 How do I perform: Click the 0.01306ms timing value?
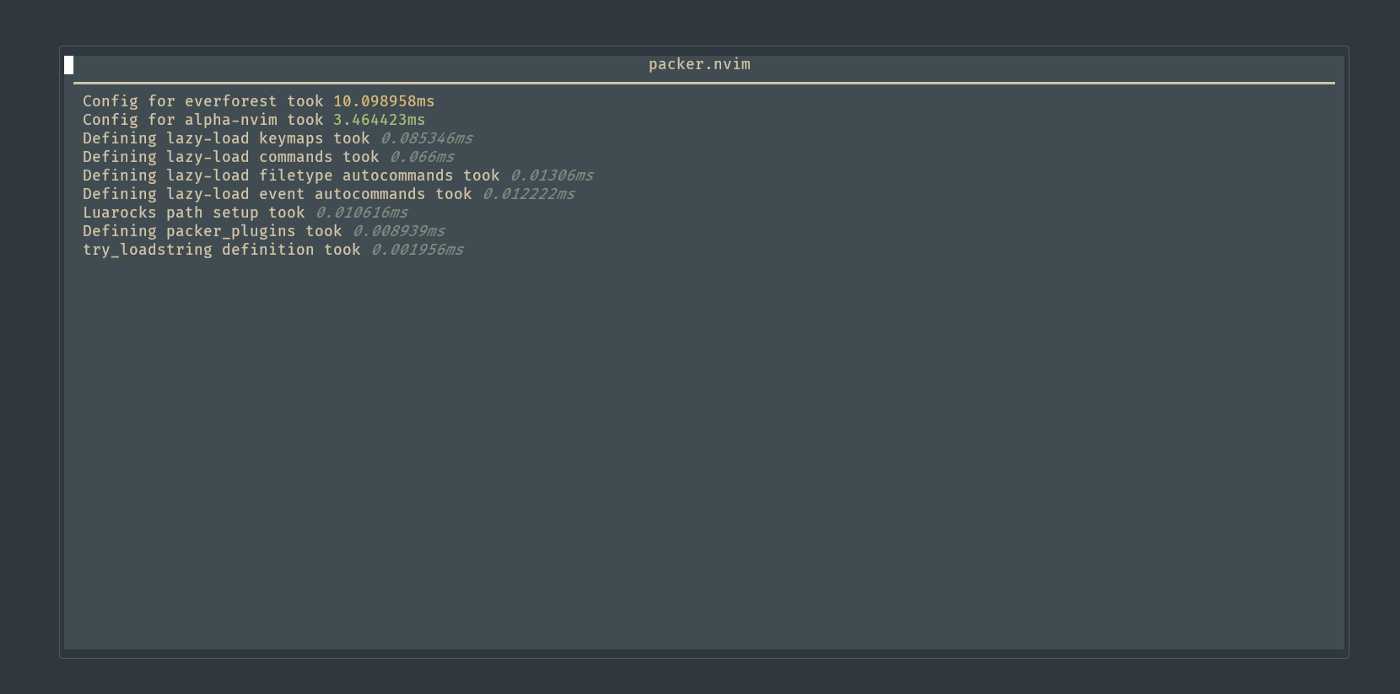(552, 175)
